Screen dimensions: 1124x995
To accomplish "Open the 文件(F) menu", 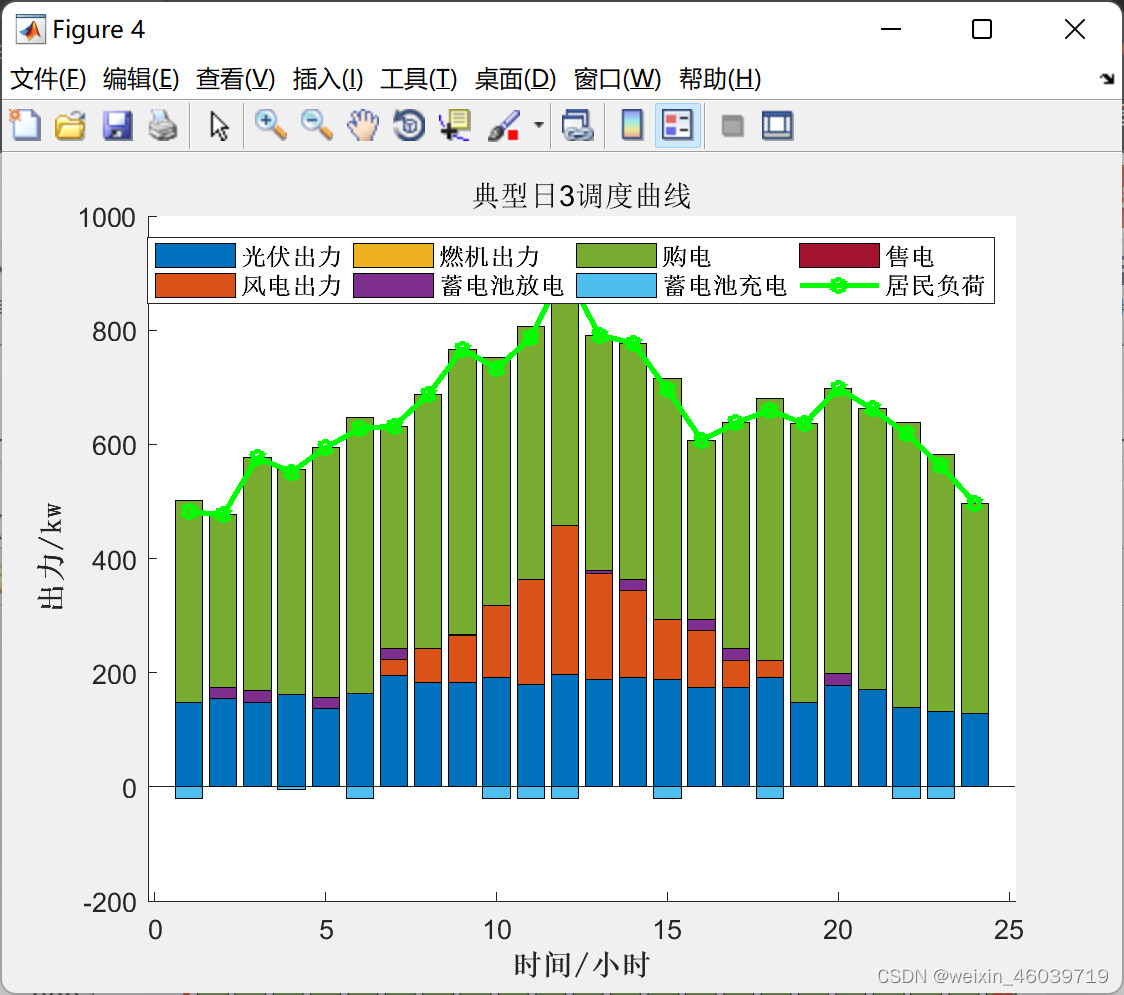I will coord(48,79).
